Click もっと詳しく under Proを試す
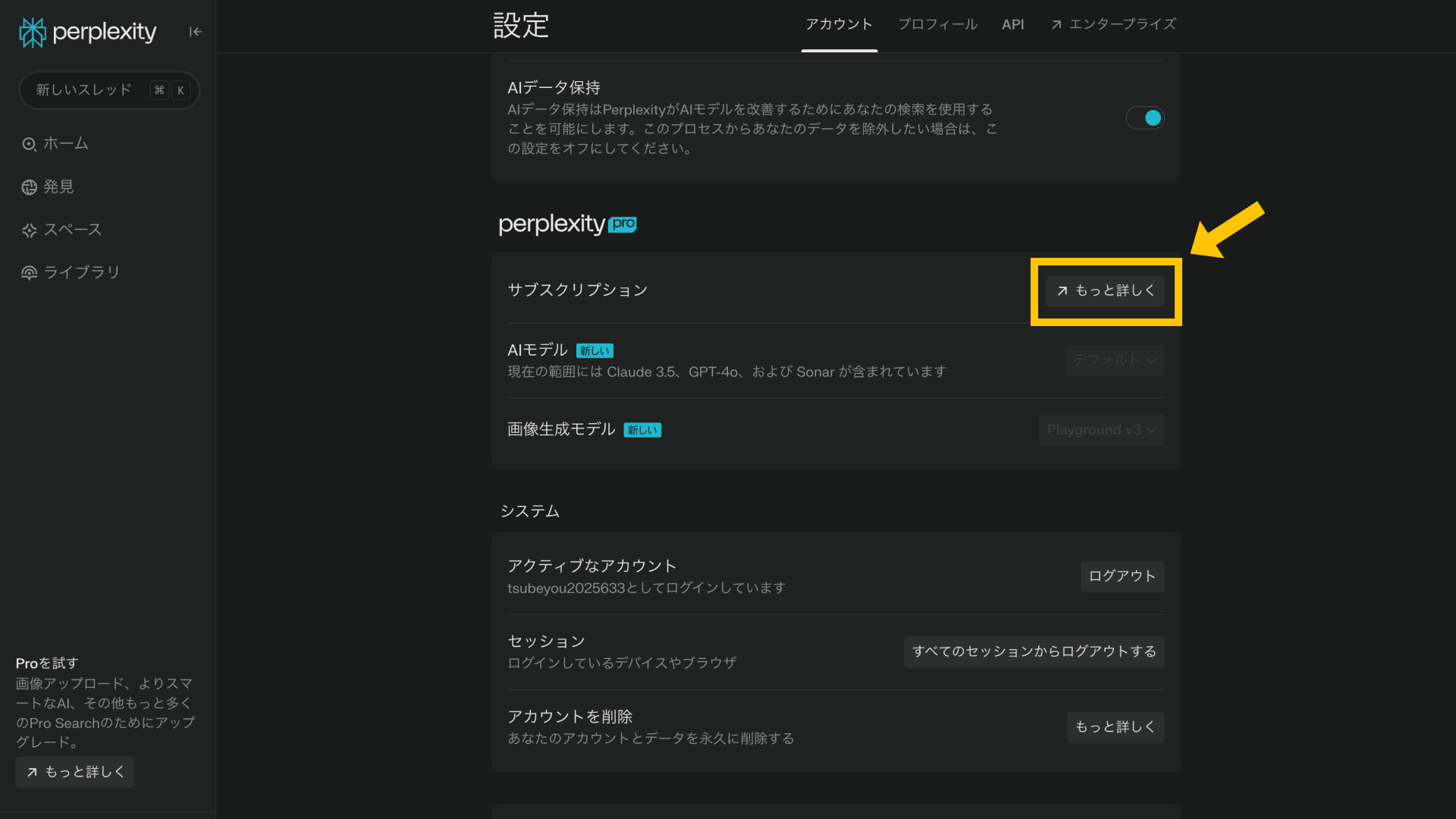Screen dimensions: 1456x819 pos(74,772)
